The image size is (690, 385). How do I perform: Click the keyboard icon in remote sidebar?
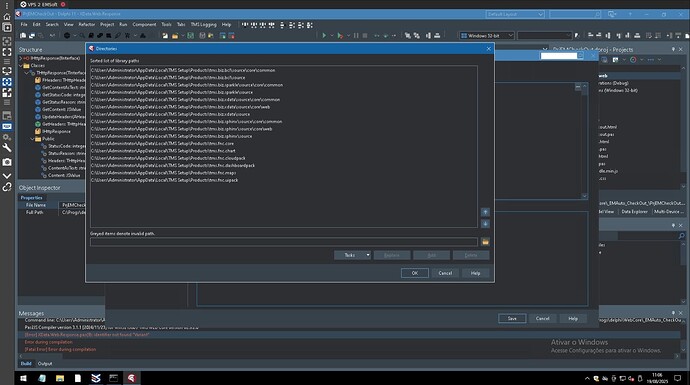7,126
